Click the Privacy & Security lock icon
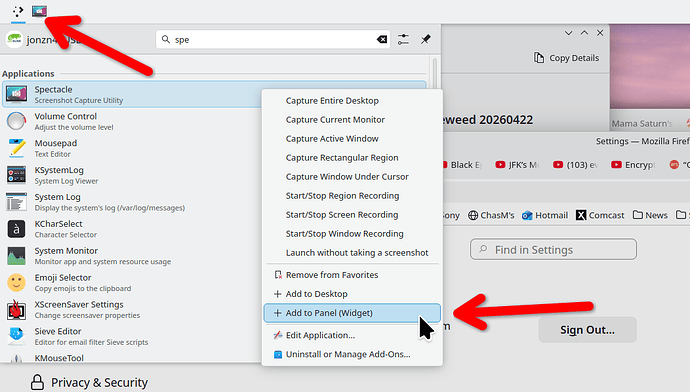 tap(37, 382)
